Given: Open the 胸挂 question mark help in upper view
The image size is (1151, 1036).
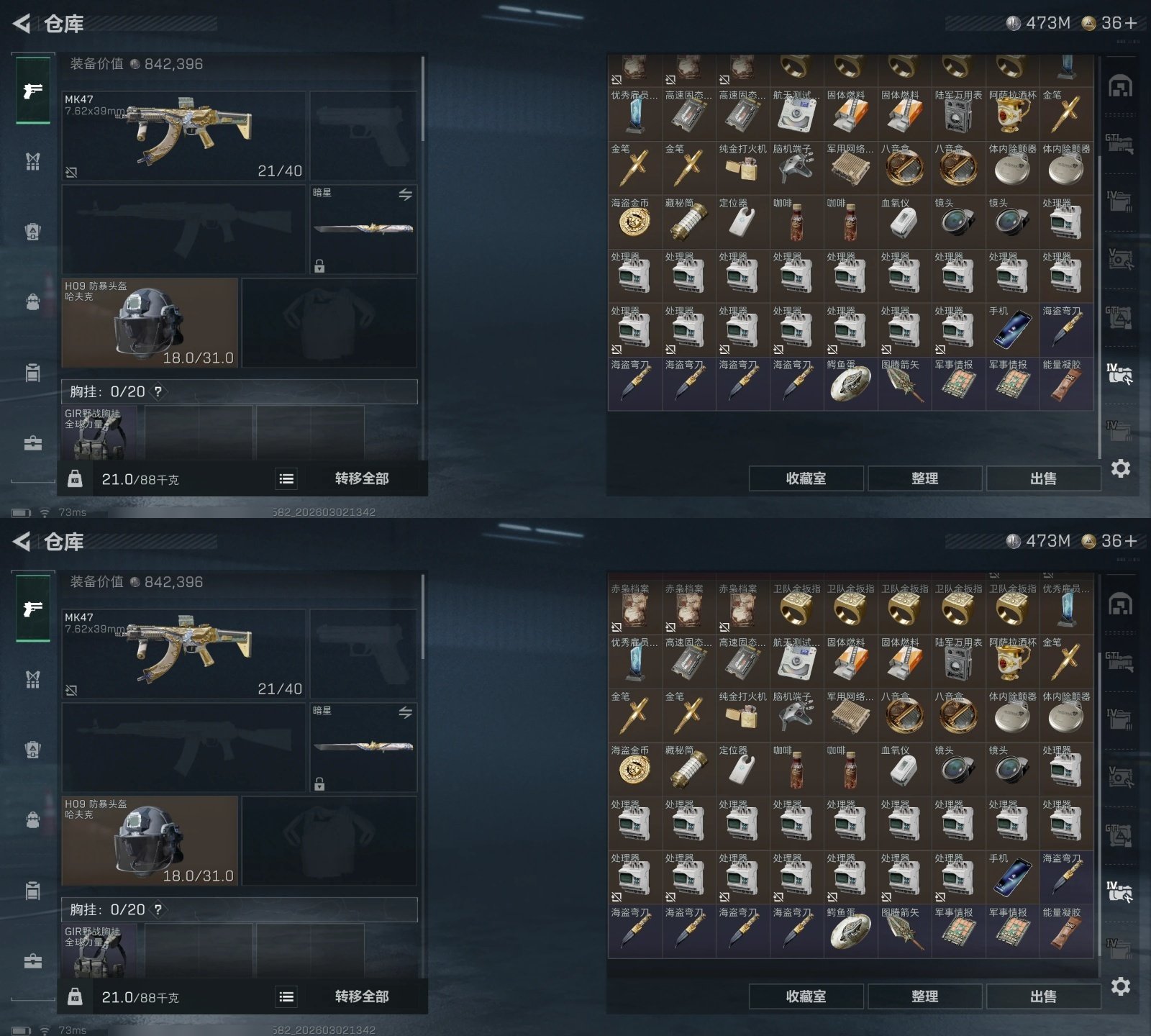Looking at the screenshot, I should click(x=158, y=391).
